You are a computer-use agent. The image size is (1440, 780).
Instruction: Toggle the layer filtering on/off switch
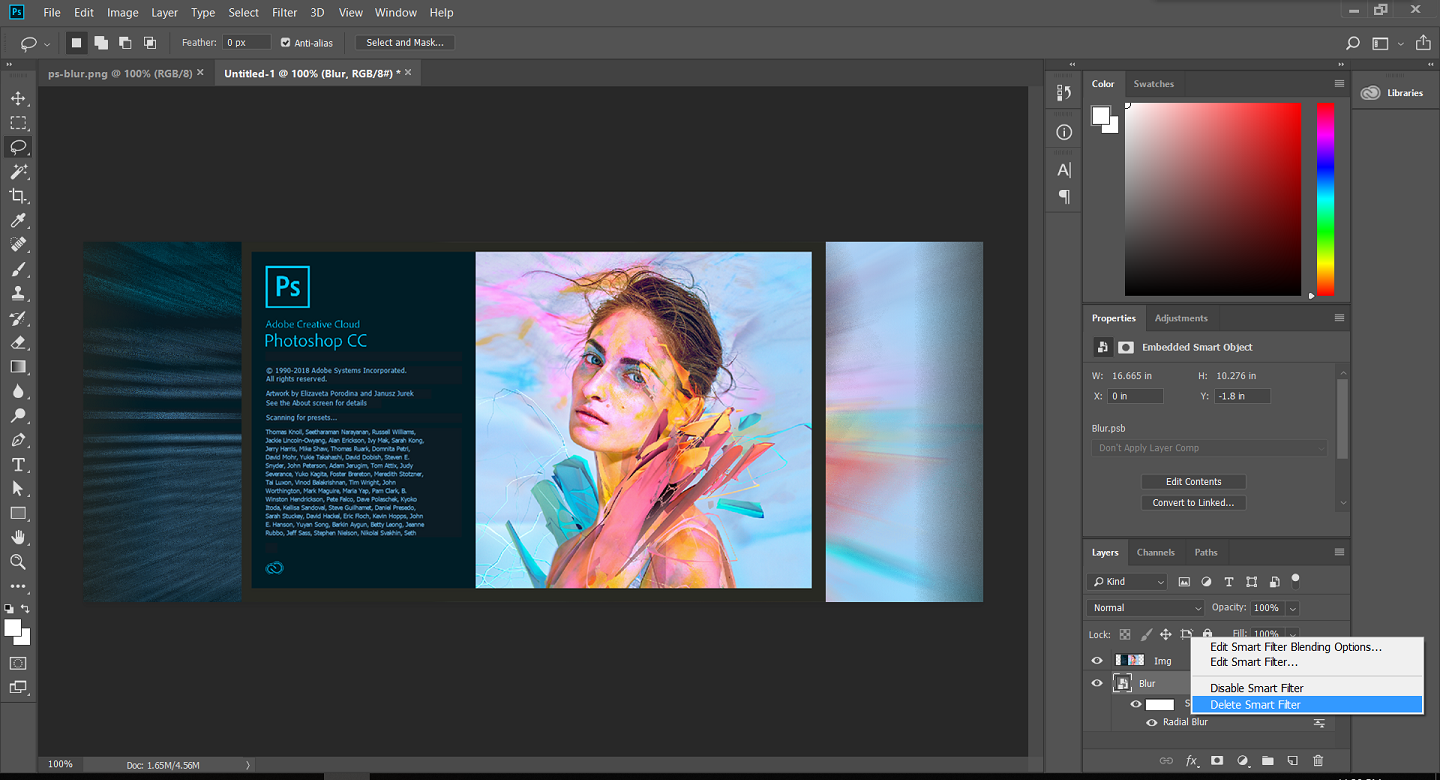click(1296, 579)
